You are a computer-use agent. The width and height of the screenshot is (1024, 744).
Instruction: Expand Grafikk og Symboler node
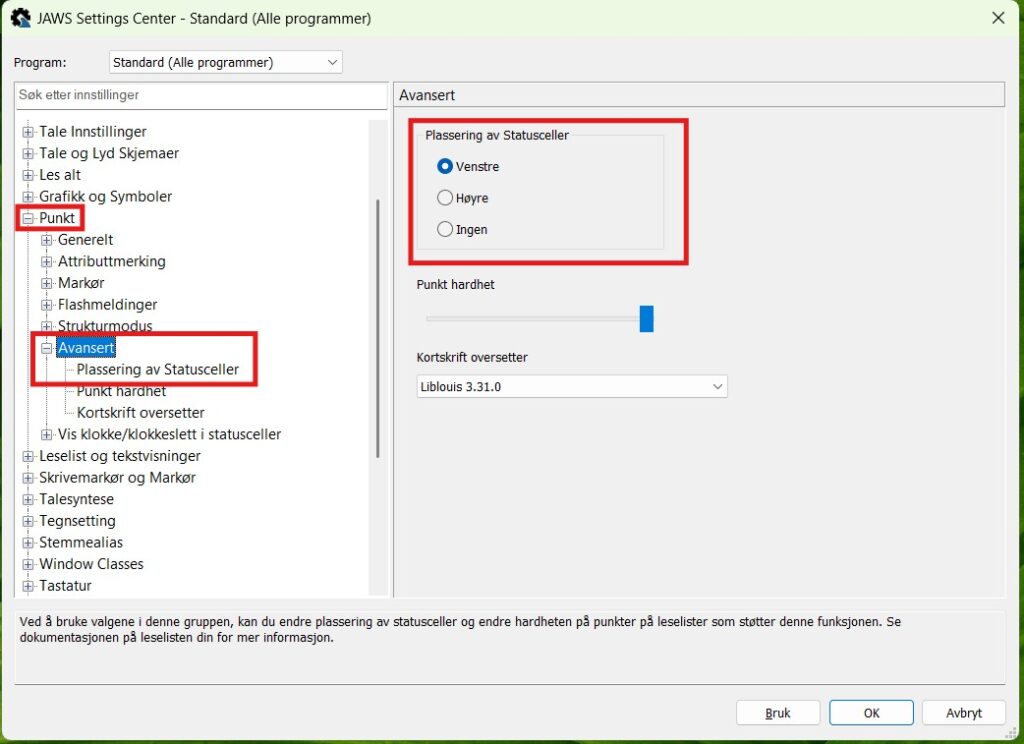point(28,197)
